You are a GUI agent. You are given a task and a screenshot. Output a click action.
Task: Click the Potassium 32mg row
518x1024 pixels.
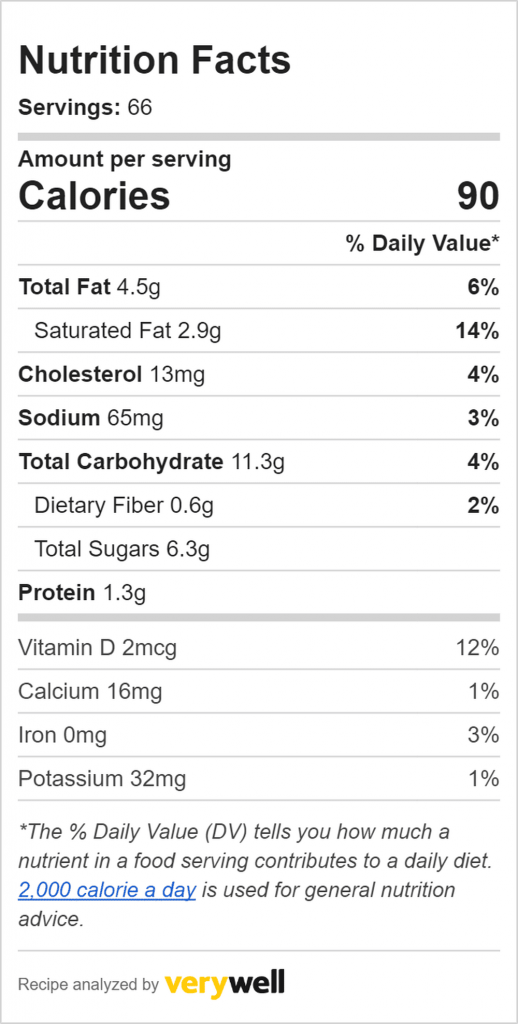(x=259, y=778)
